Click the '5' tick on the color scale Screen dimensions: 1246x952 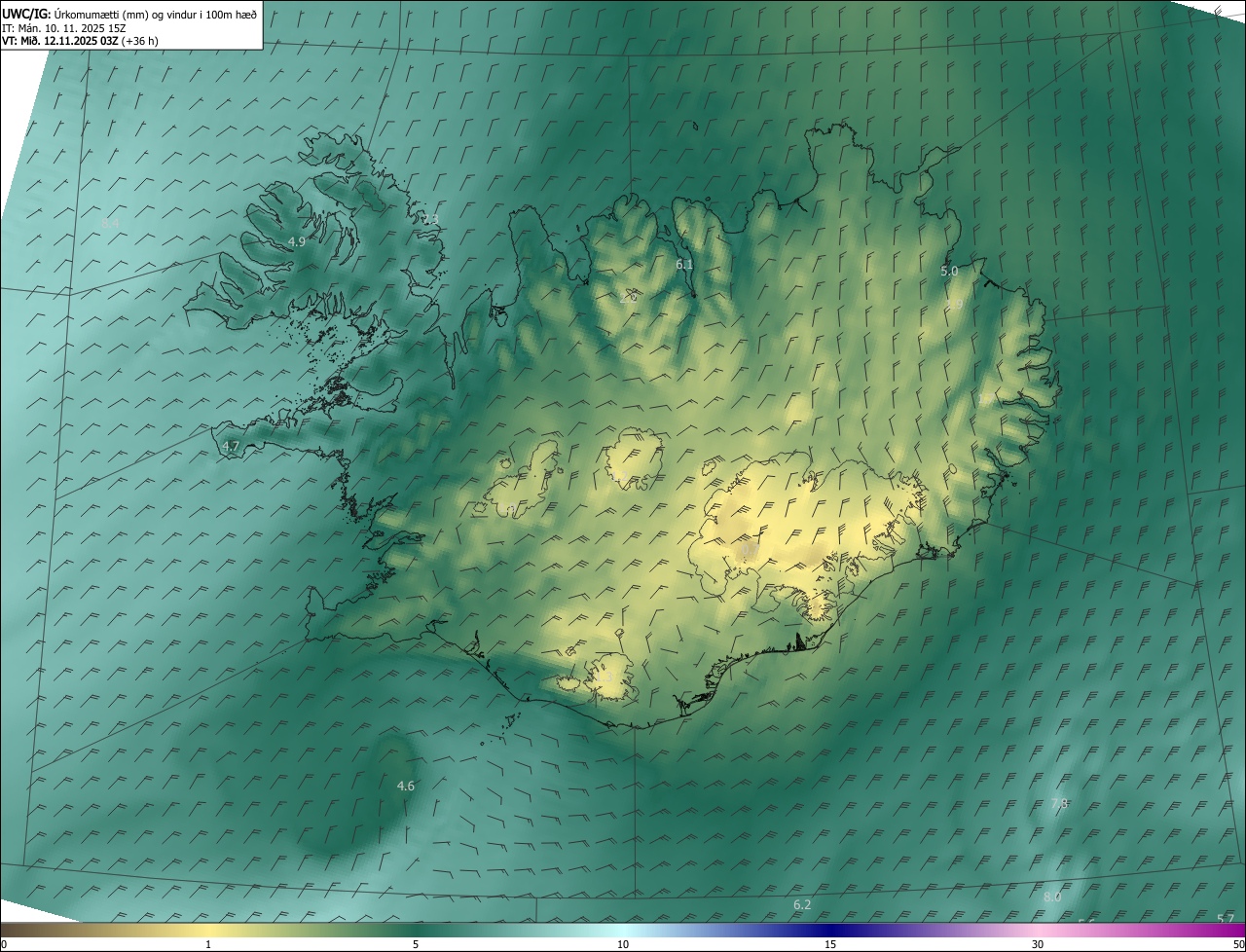point(416,944)
